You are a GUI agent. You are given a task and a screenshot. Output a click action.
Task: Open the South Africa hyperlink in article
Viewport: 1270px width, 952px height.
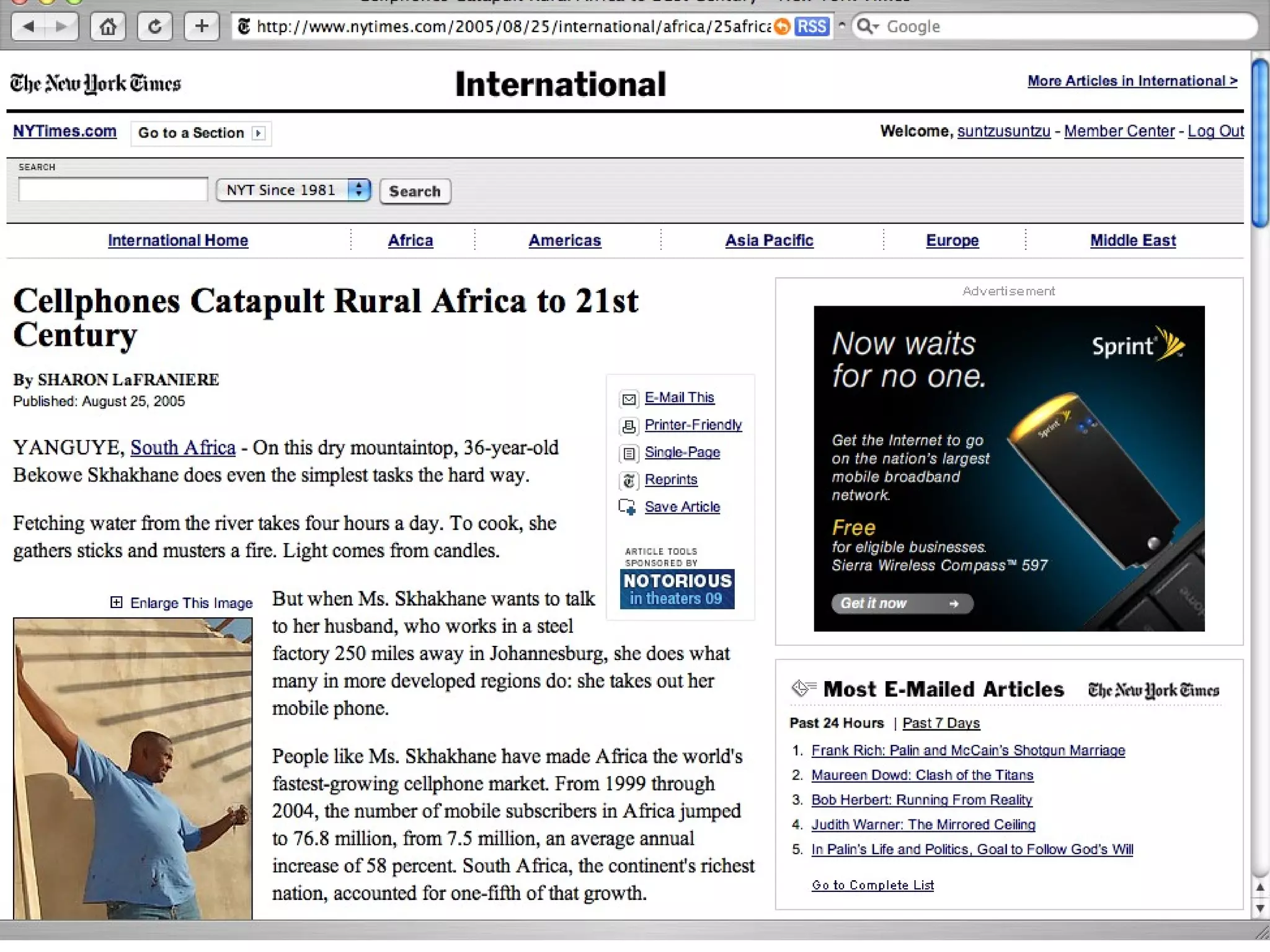click(x=183, y=447)
